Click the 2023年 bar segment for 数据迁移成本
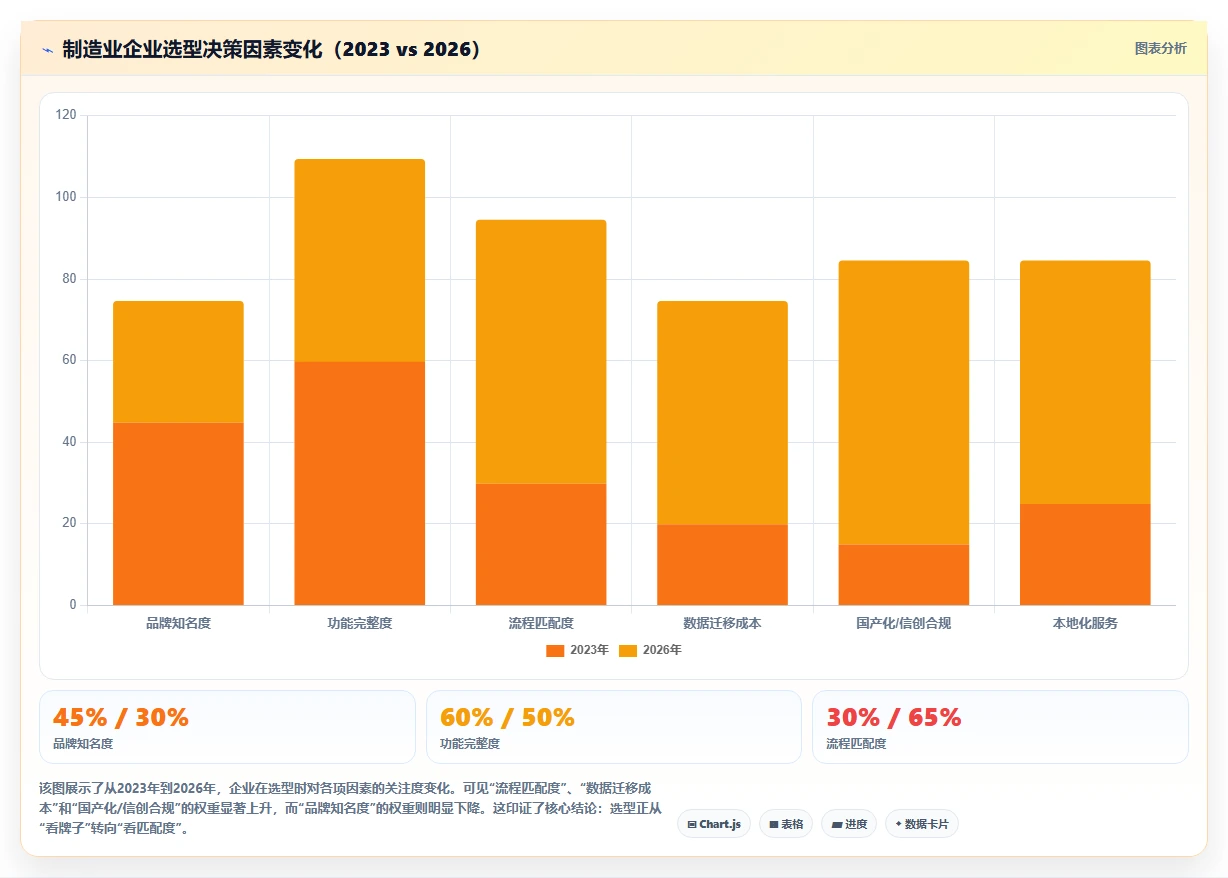Image resolution: width=1228 pixels, height=878 pixels. (722, 565)
